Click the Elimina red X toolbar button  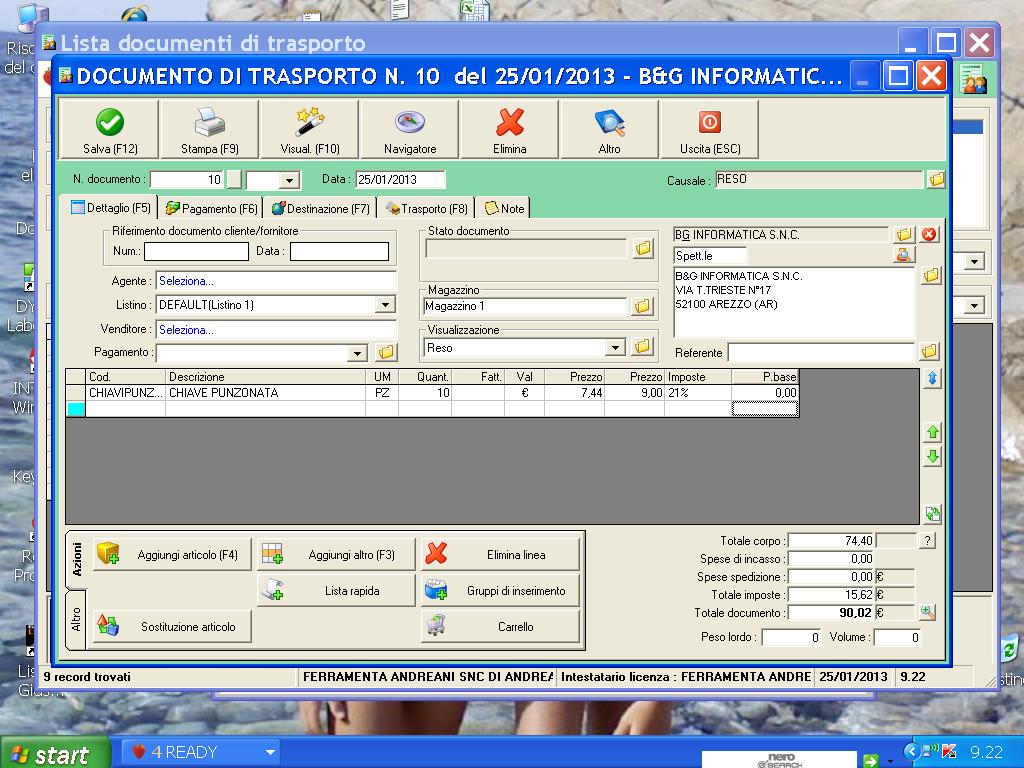tap(510, 130)
